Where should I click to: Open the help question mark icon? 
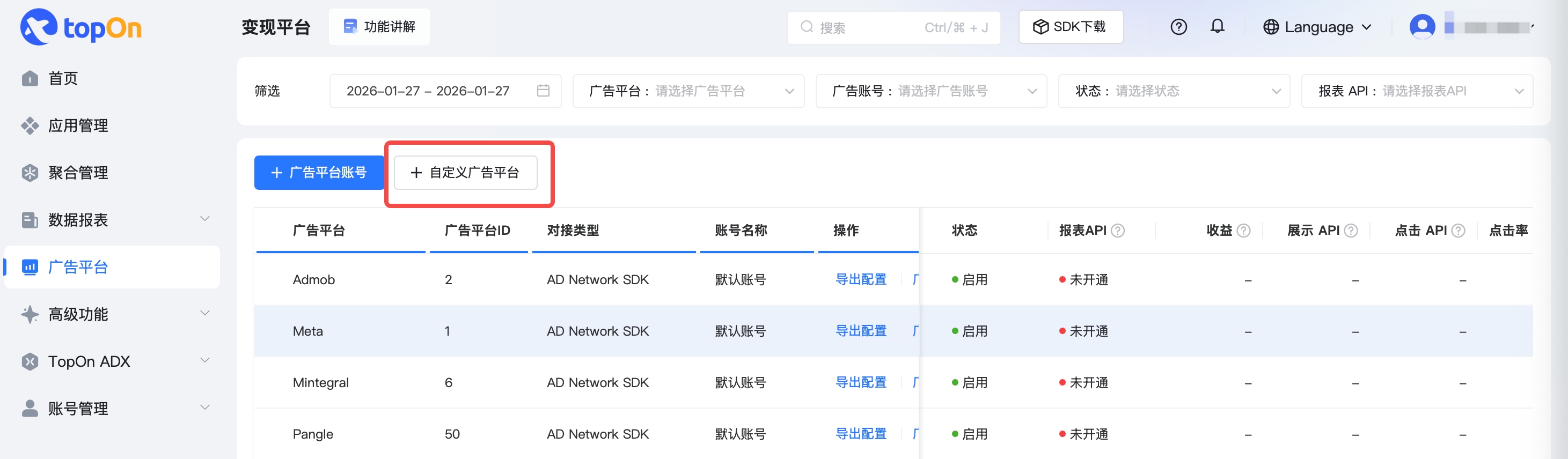(1178, 27)
